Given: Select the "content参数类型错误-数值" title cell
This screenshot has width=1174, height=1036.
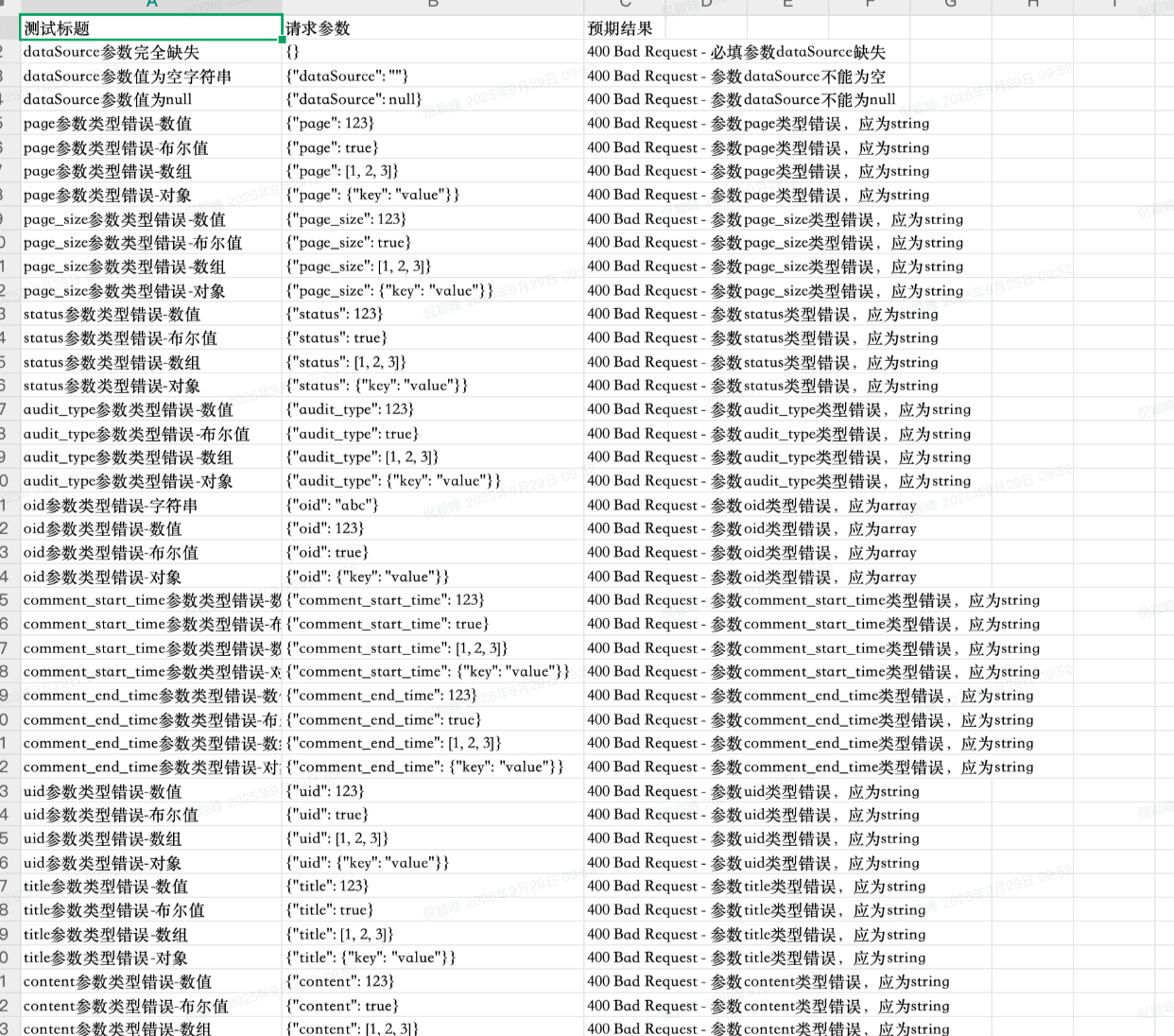Looking at the screenshot, I should (x=150, y=981).
